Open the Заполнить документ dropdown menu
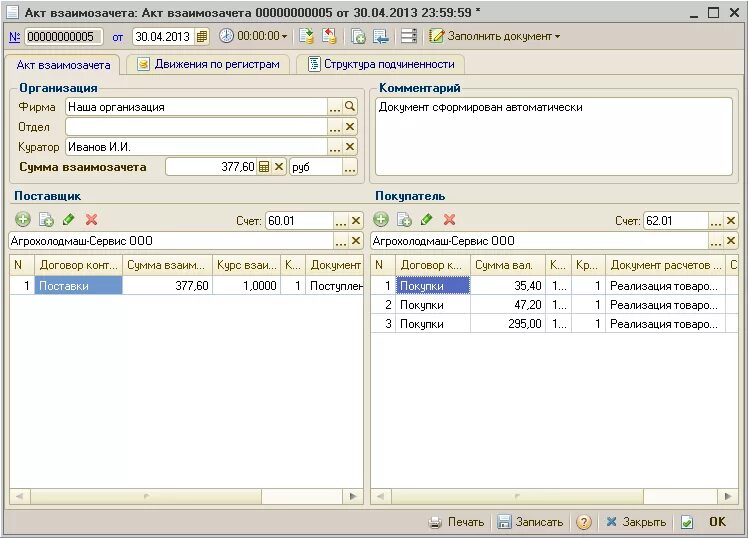Screen dimensions: 748x538 (x=494, y=36)
